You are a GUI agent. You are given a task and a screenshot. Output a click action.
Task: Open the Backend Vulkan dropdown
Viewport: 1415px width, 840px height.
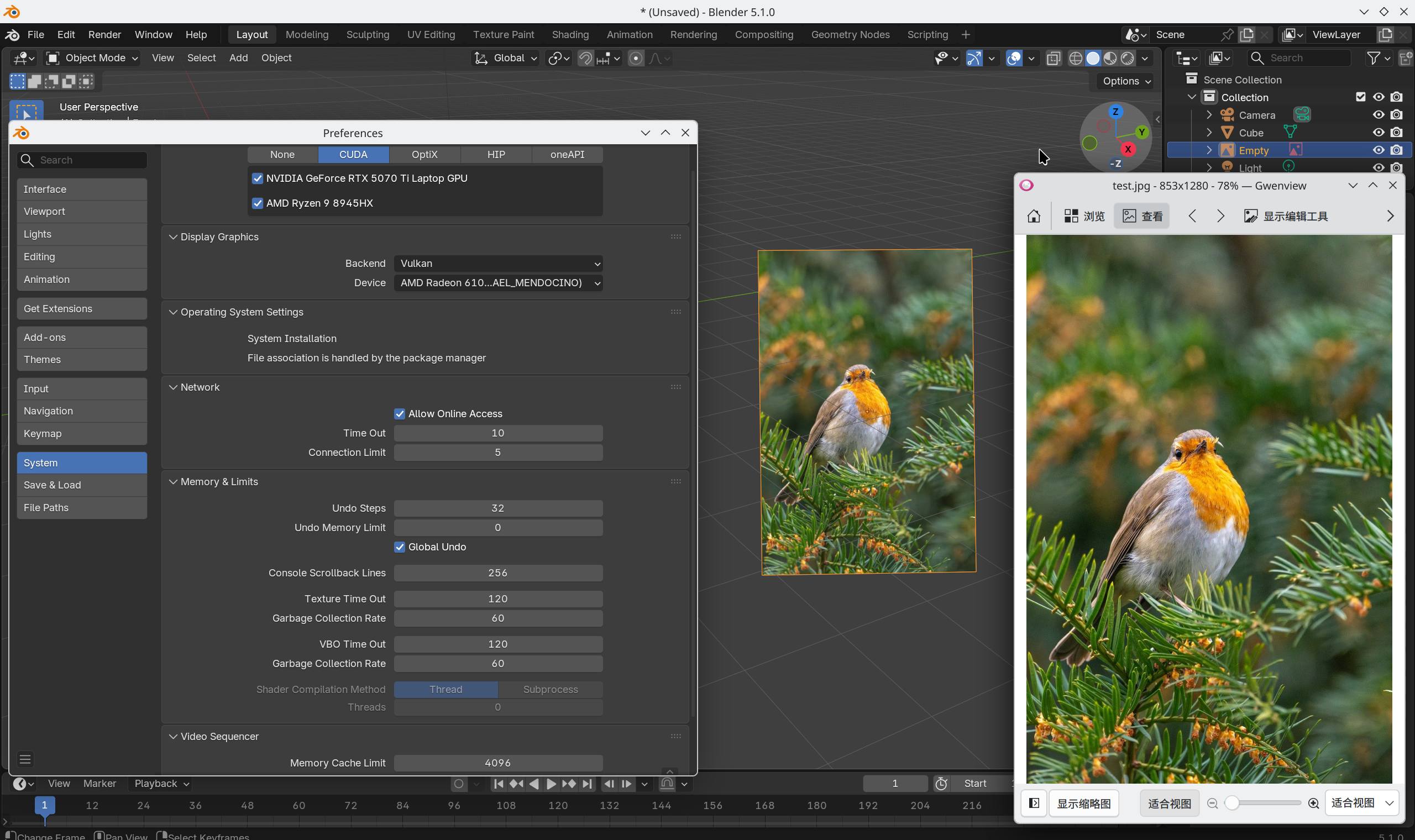click(x=497, y=264)
